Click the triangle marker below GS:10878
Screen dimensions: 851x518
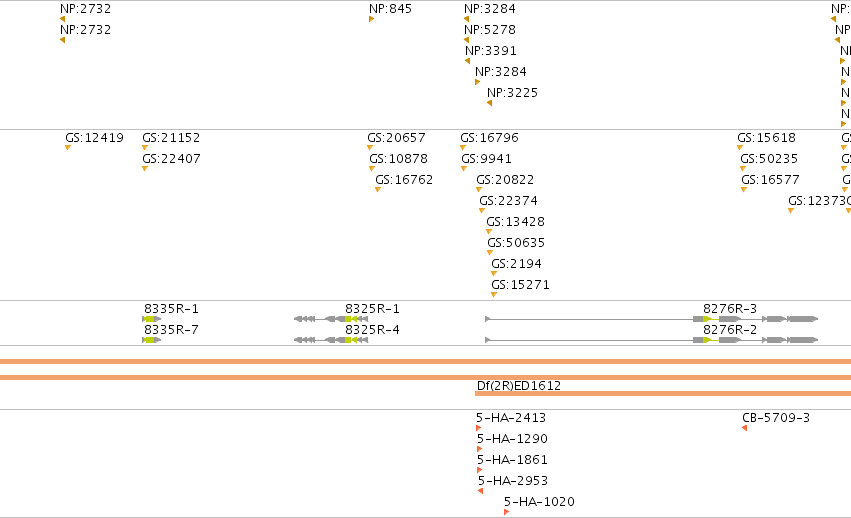(x=372, y=169)
